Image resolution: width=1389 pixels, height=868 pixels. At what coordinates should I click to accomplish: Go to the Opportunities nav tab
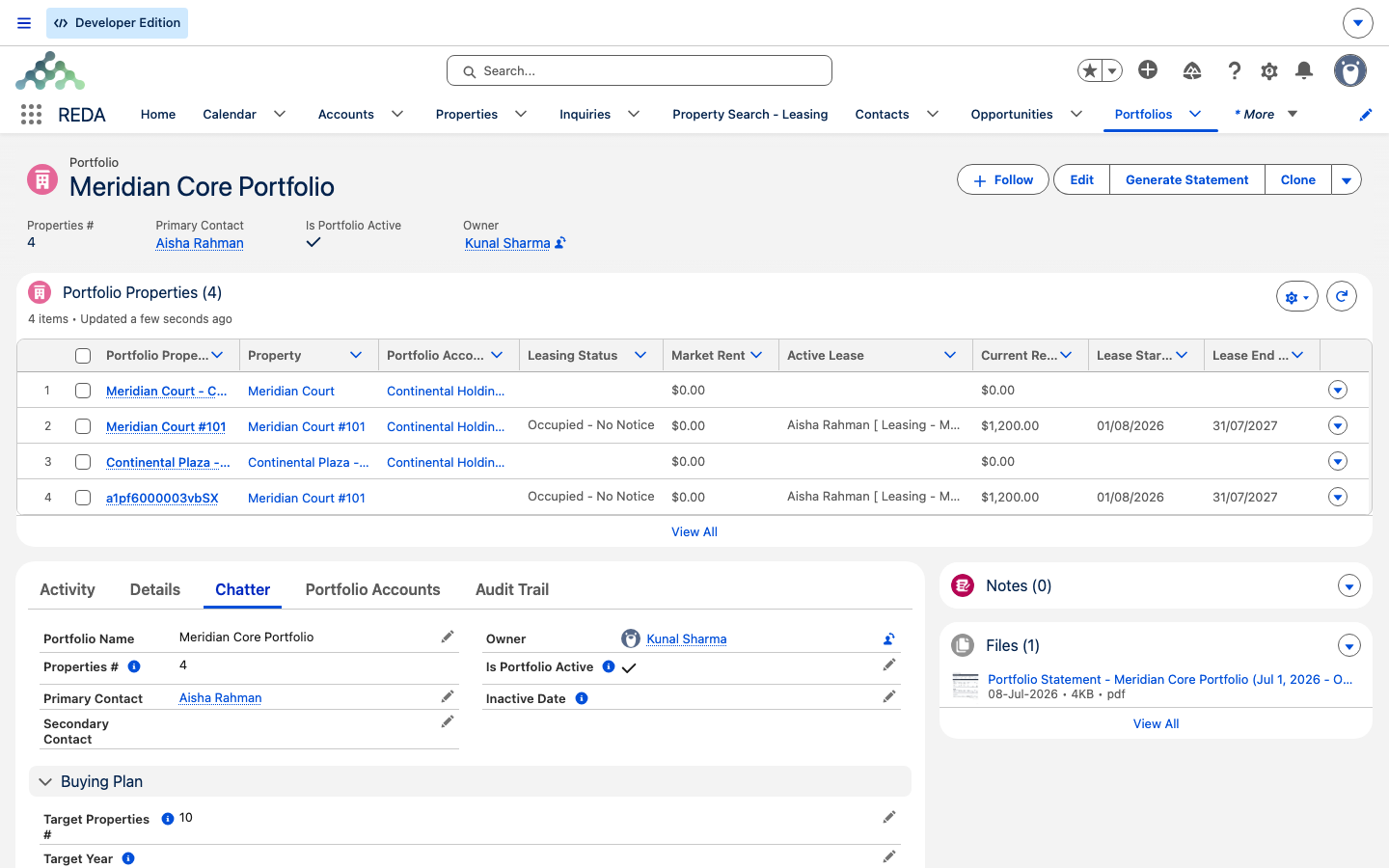tap(1012, 114)
